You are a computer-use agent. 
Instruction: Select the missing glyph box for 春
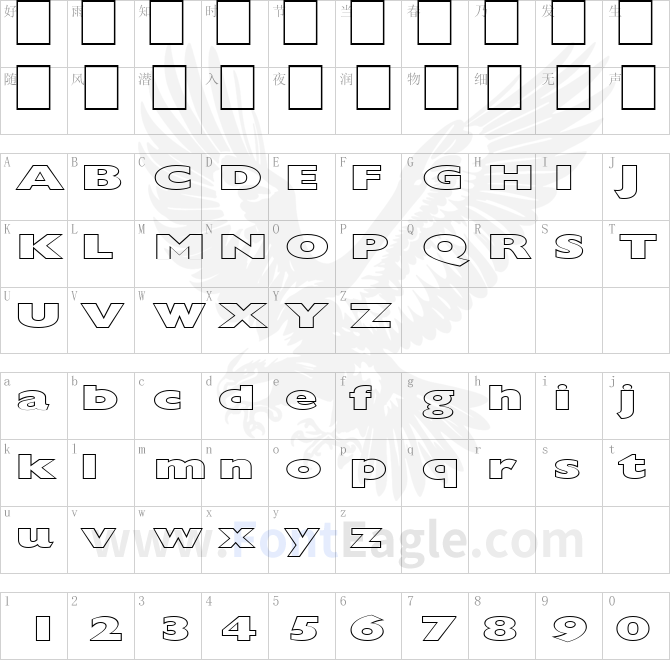434,23
